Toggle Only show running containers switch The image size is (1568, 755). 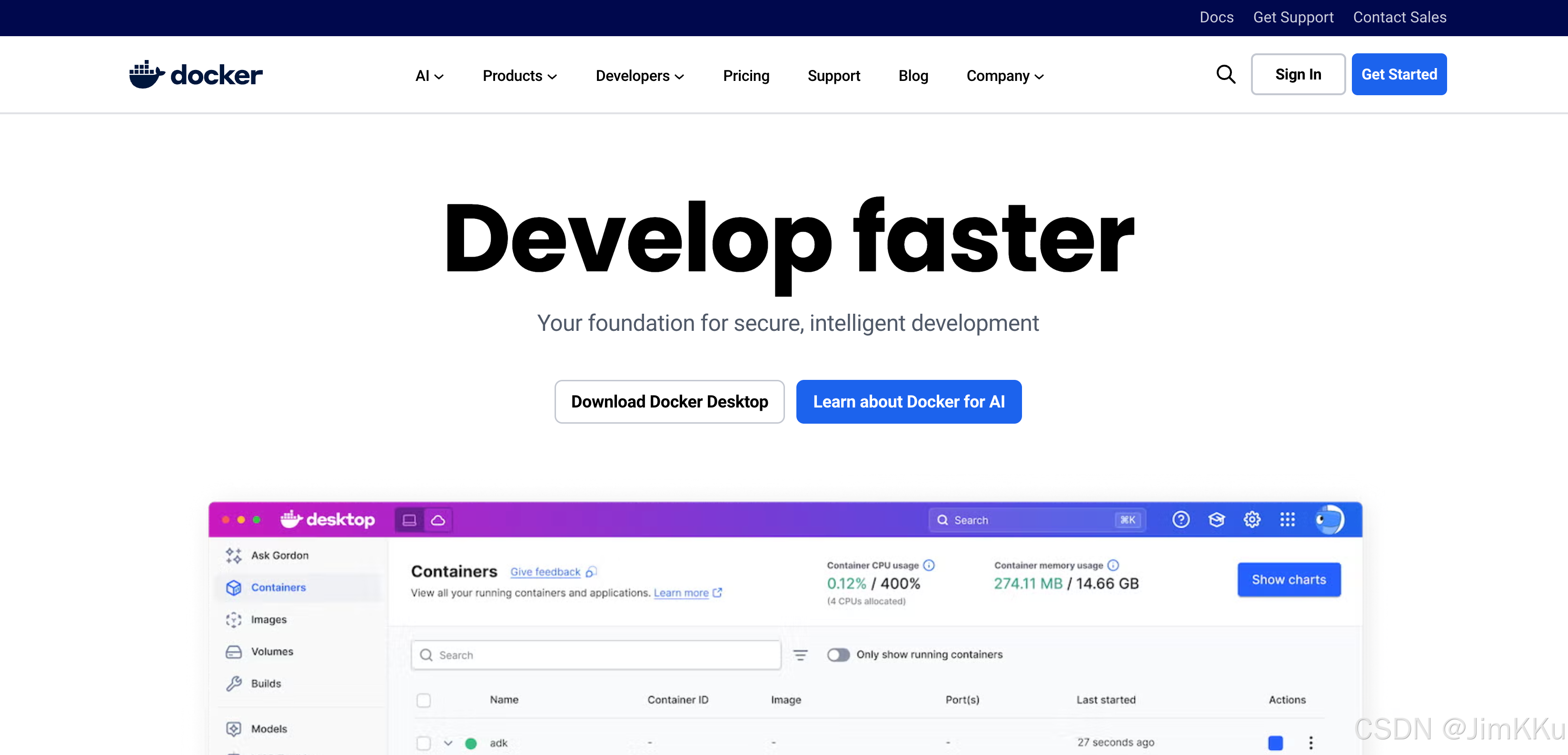pyautogui.click(x=838, y=655)
